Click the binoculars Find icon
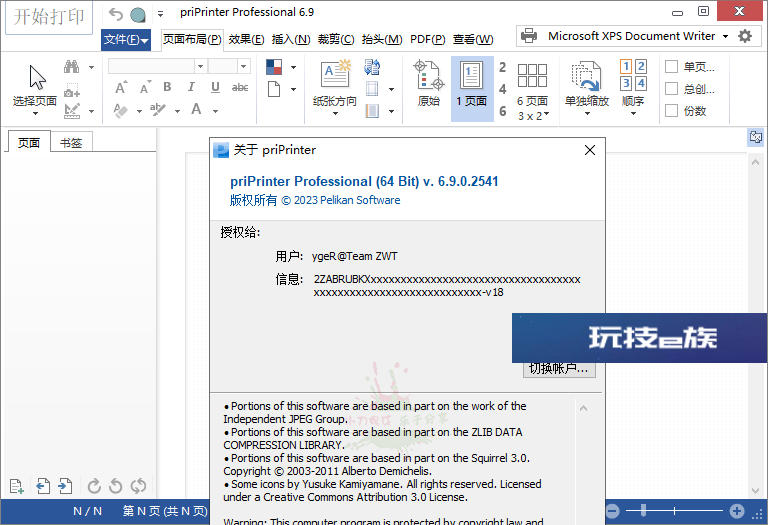Screen dimensions: 768x525 [x=72, y=66]
